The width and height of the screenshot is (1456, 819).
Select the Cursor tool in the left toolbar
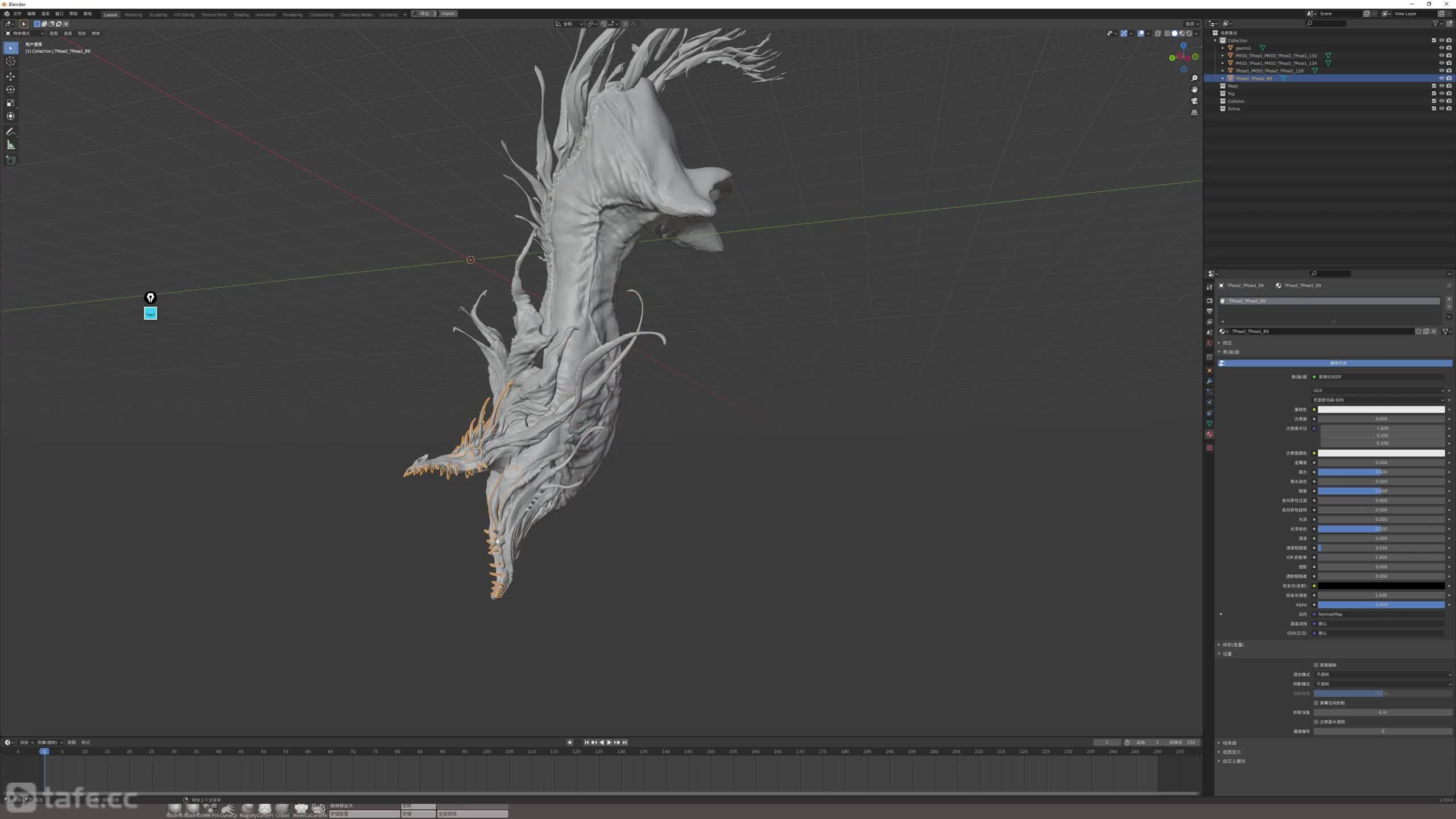point(10,61)
